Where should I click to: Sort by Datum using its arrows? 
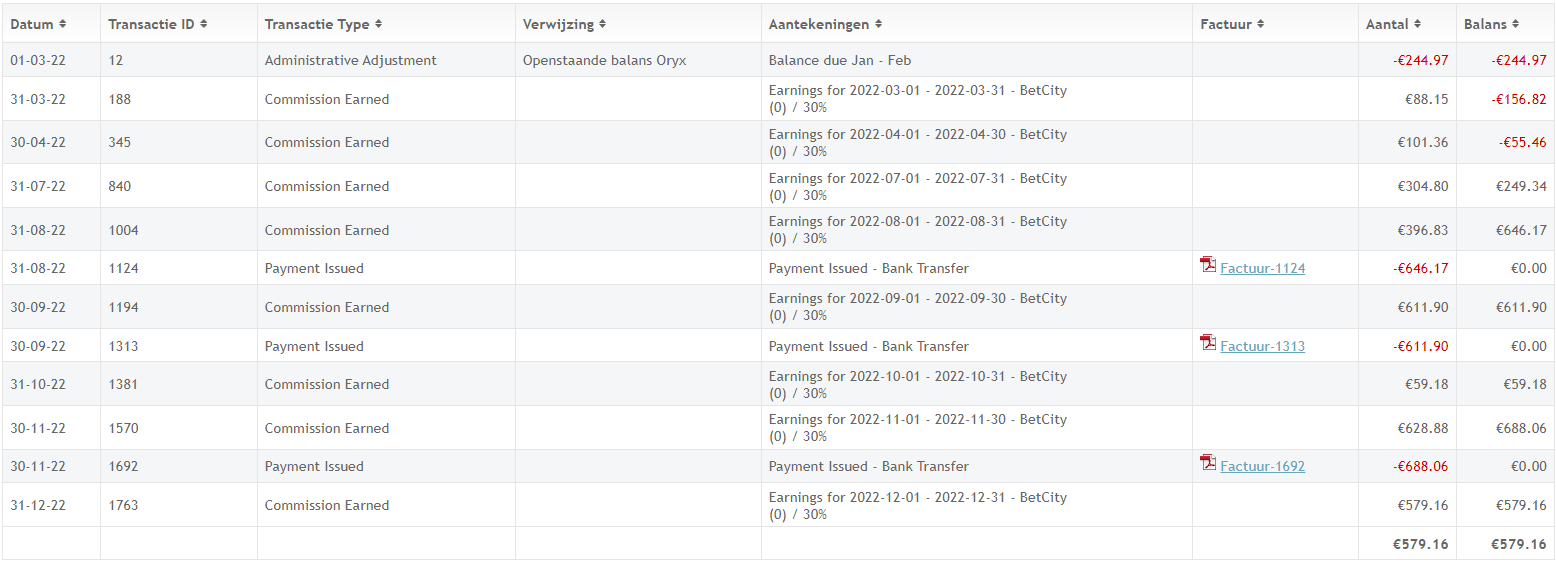(63, 24)
